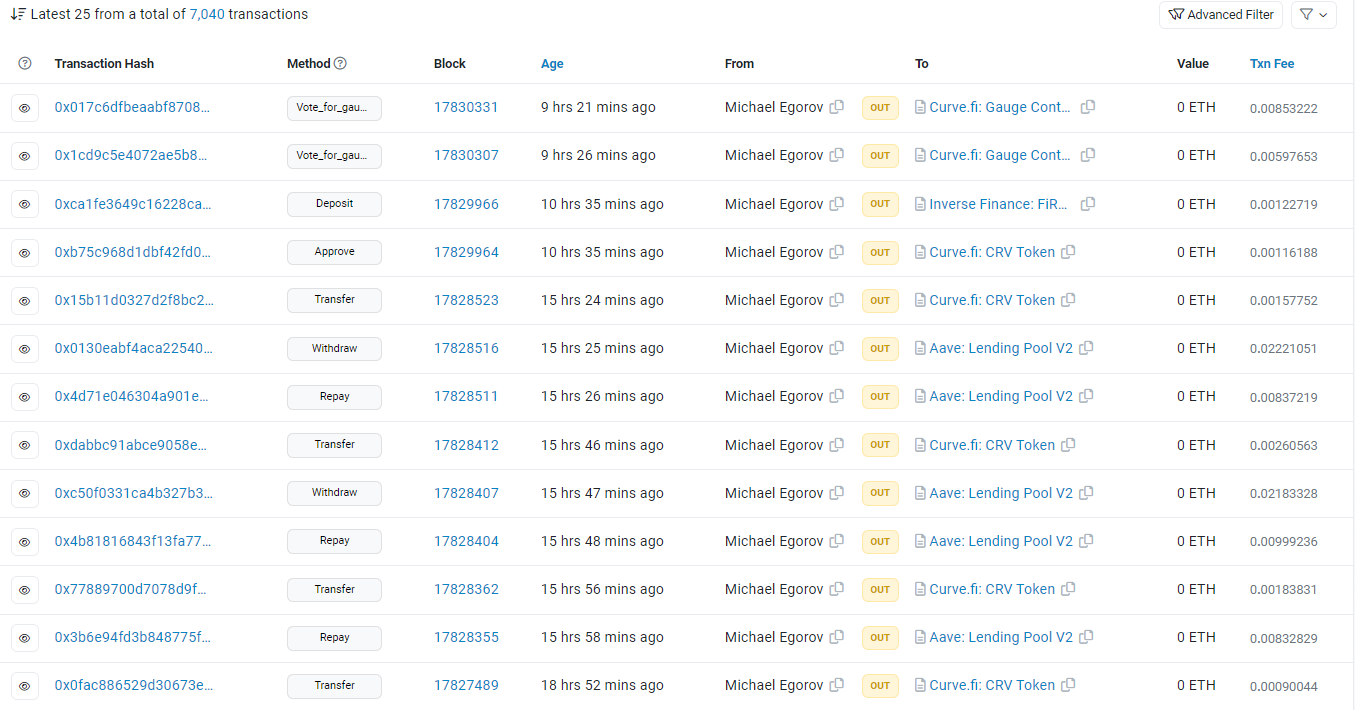This screenshot has width=1355, height=710.
Task: Preview transaction 0x017c6dfbeaabf8708 with eye icon
Action: 25,108
